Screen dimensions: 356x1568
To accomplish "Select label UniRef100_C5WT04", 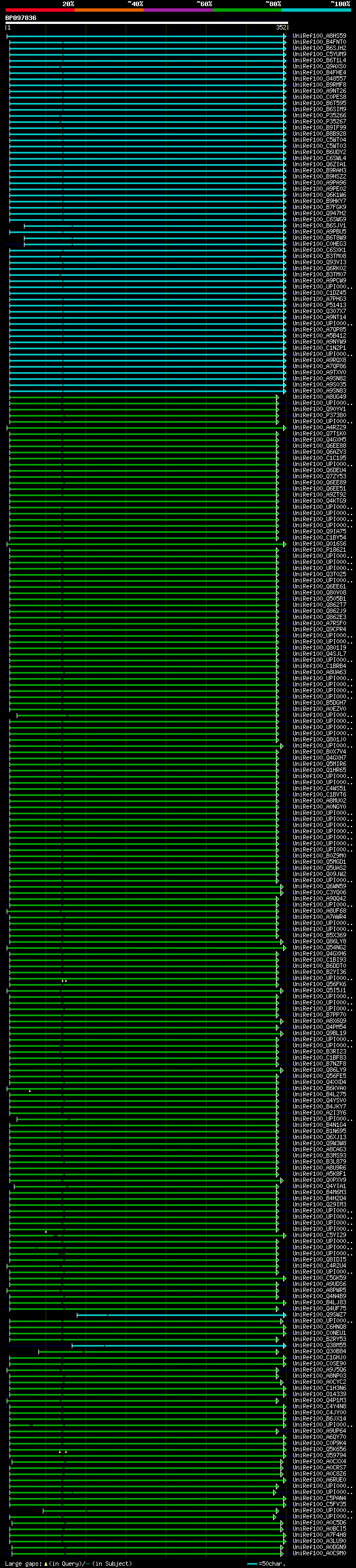I will [x=319, y=140].
